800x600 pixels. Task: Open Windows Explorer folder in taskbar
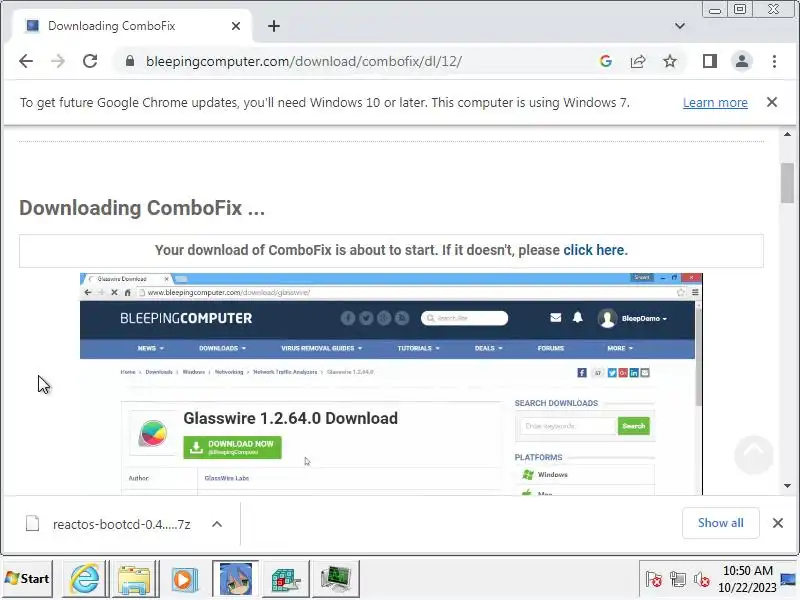coord(134,579)
